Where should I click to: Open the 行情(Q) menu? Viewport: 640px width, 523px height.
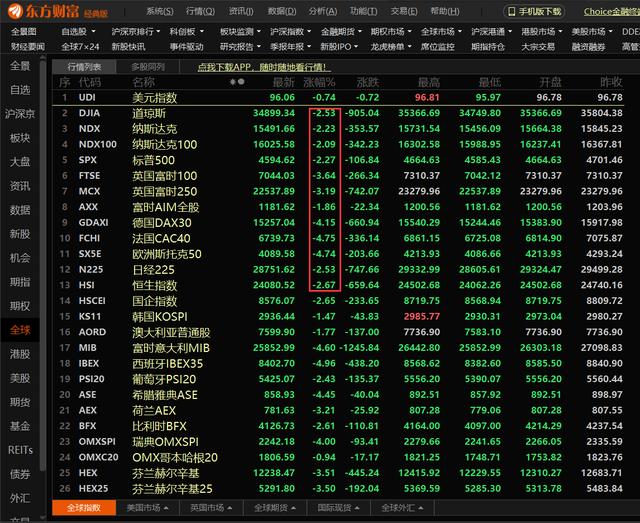tap(200, 11)
